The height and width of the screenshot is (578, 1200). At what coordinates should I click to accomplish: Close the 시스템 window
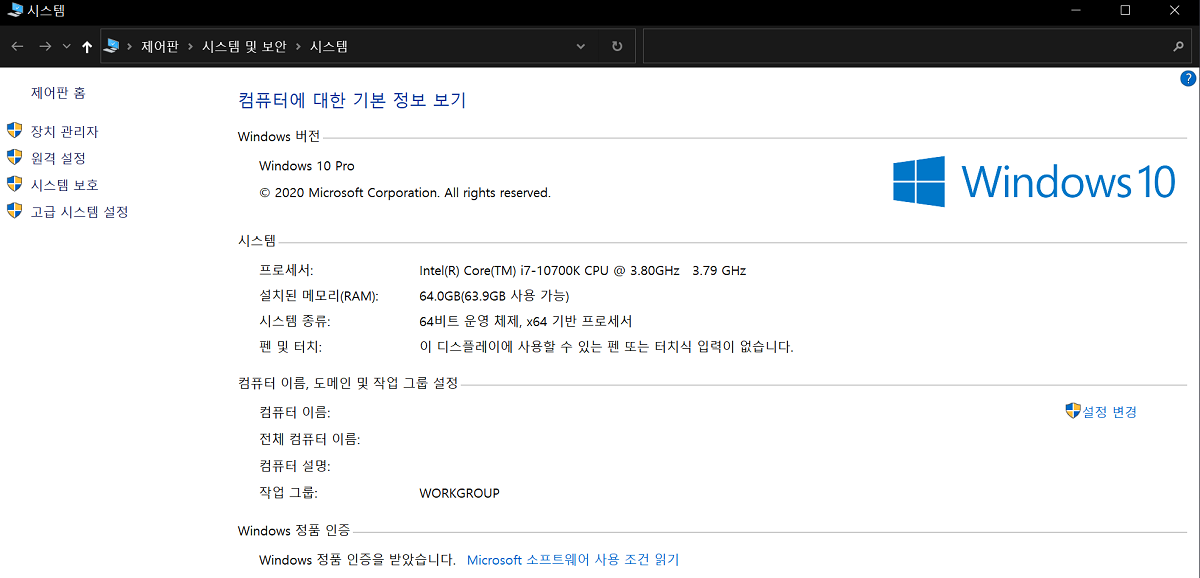tap(1173, 10)
